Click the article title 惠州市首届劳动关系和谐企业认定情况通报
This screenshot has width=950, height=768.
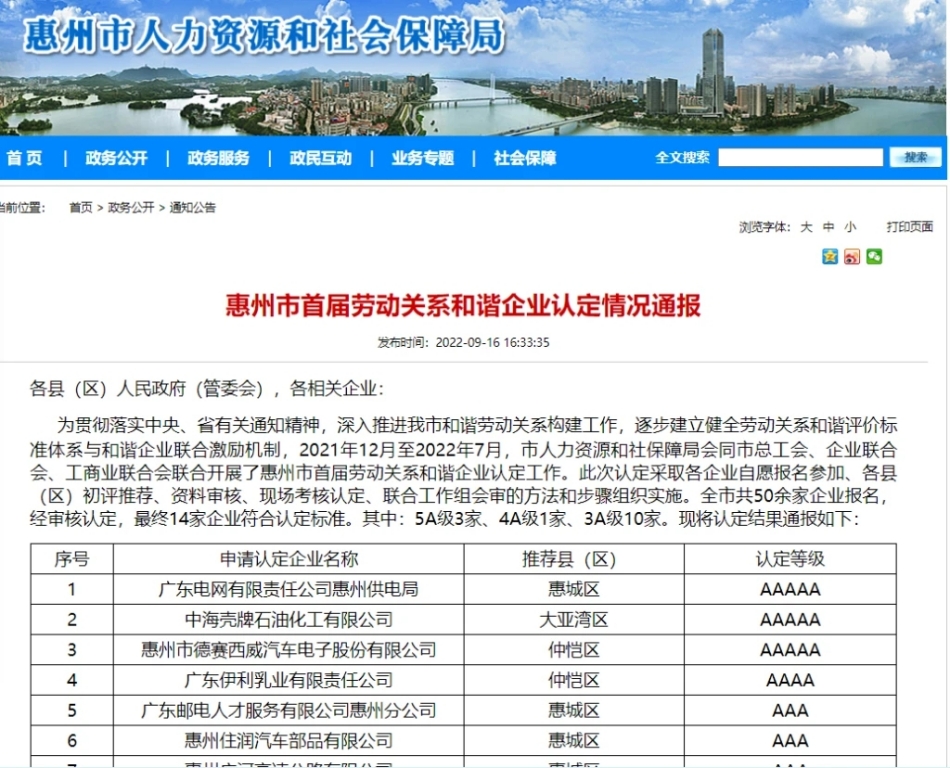pos(463,305)
